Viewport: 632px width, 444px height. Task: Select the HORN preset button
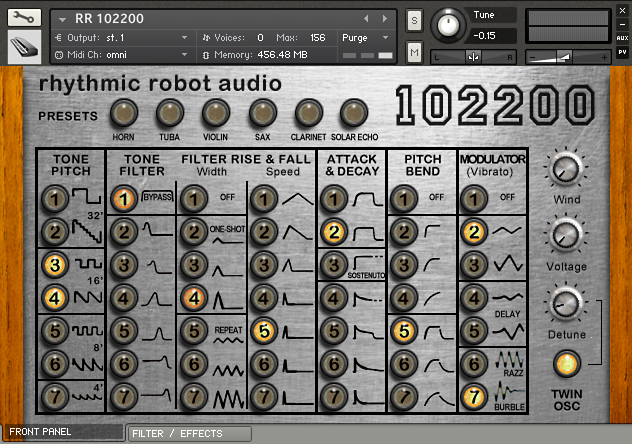[123, 113]
